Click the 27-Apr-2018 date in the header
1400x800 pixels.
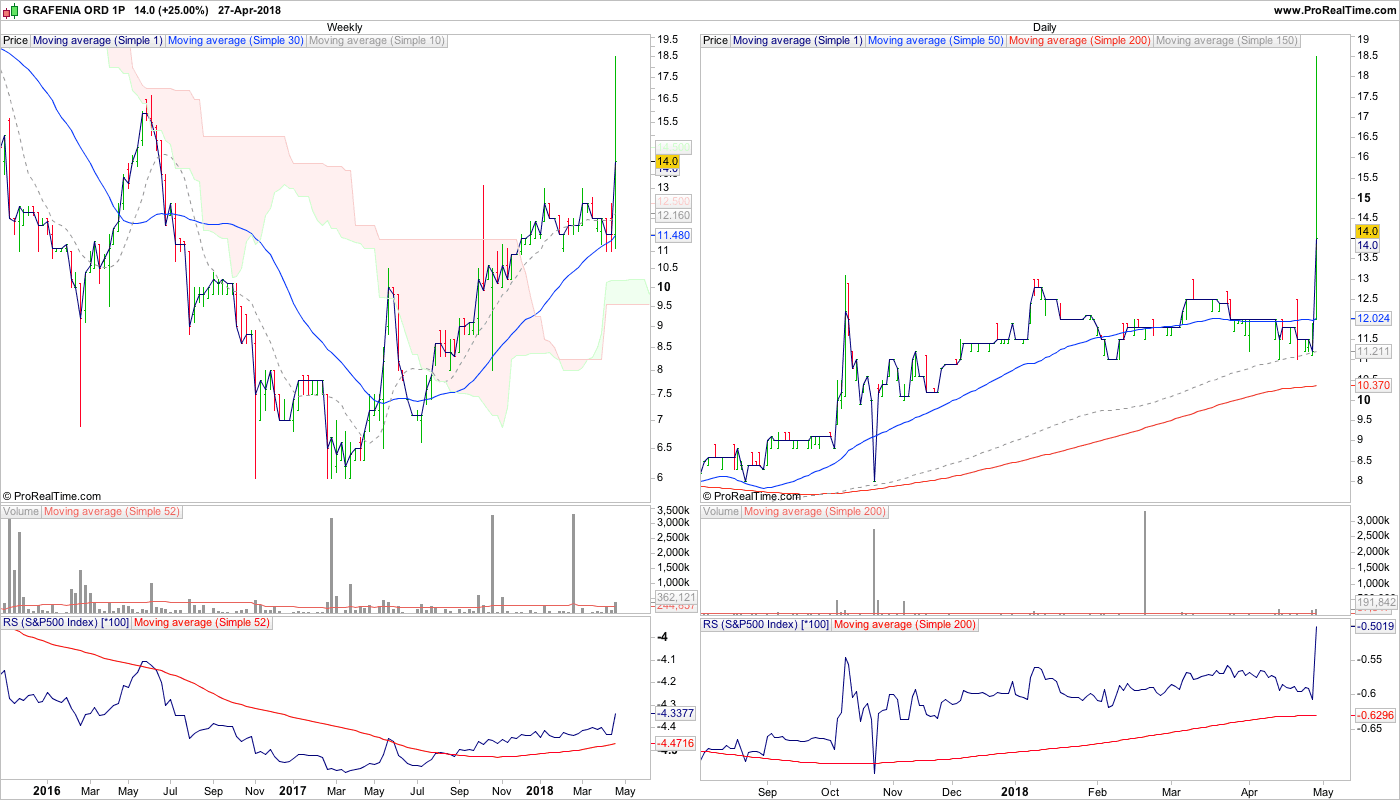pos(248,10)
